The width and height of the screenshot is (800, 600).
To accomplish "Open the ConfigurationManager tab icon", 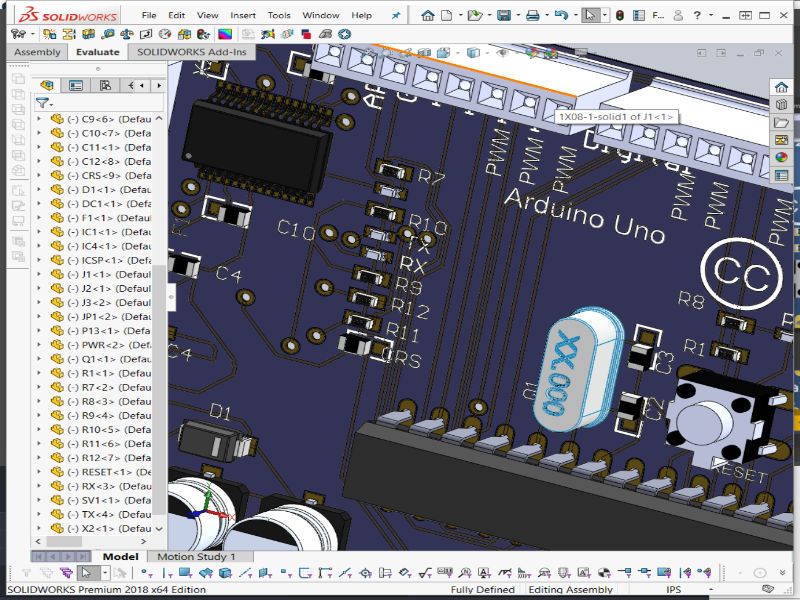I will click(x=105, y=86).
